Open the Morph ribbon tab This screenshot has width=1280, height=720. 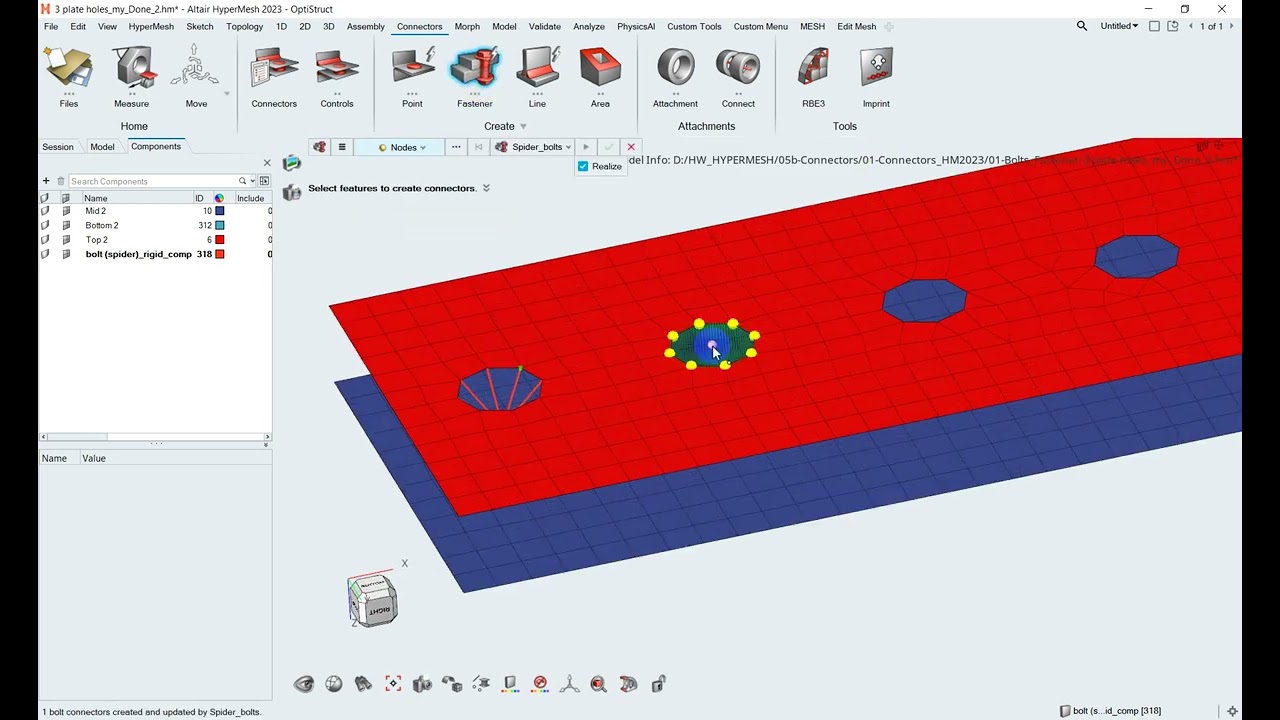[467, 26]
